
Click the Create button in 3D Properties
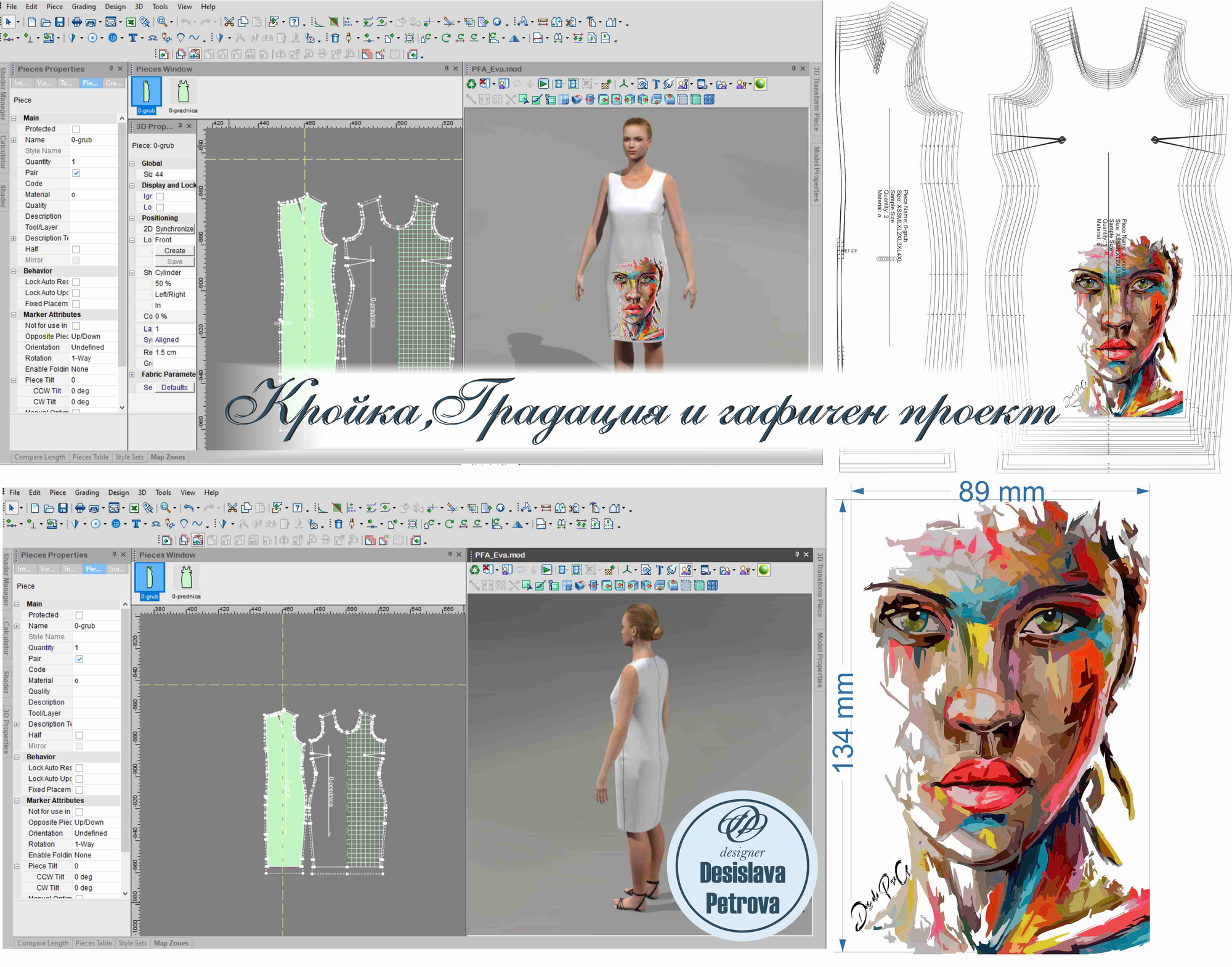[x=174, y=251]
